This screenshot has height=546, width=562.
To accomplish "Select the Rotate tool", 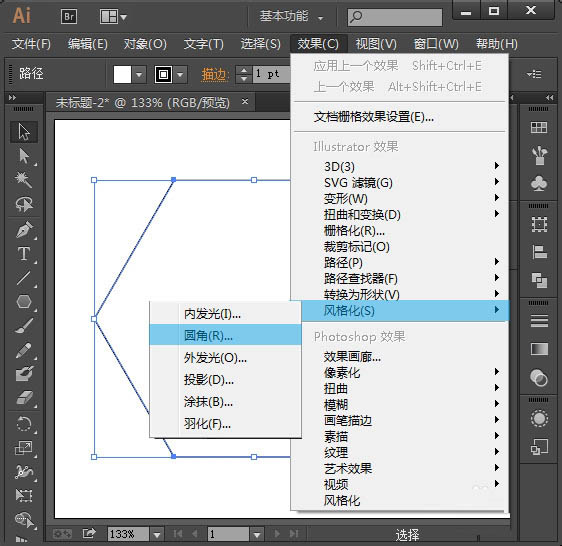I will point(24,424).
